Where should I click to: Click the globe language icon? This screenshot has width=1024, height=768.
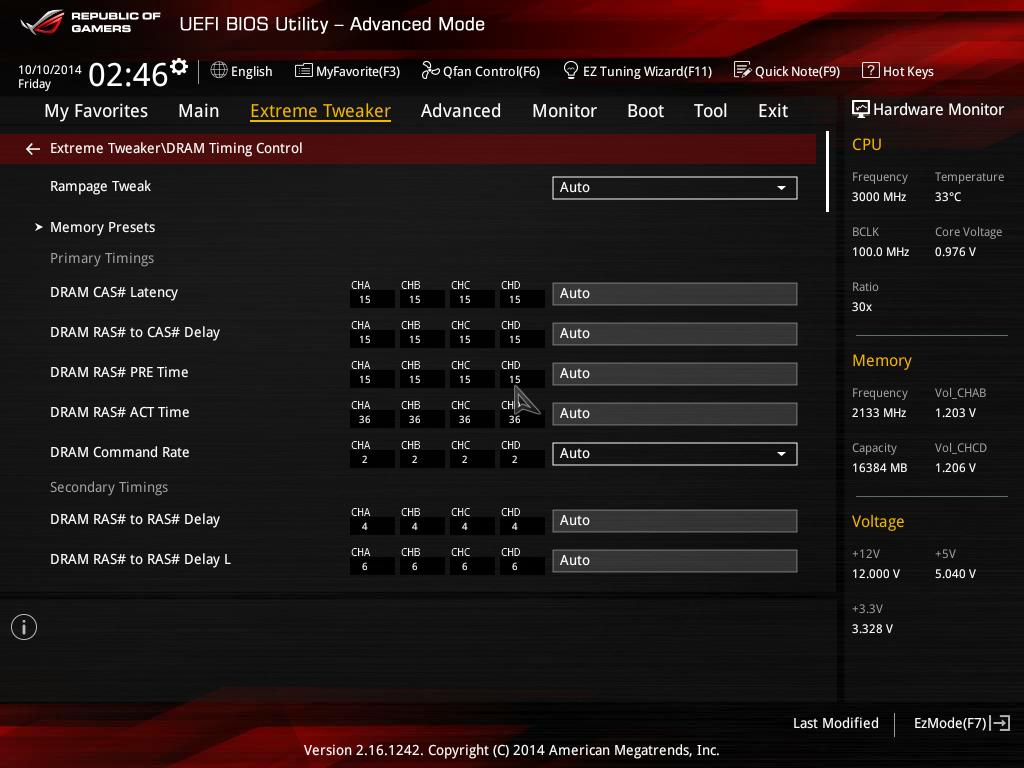click(219, 70)
